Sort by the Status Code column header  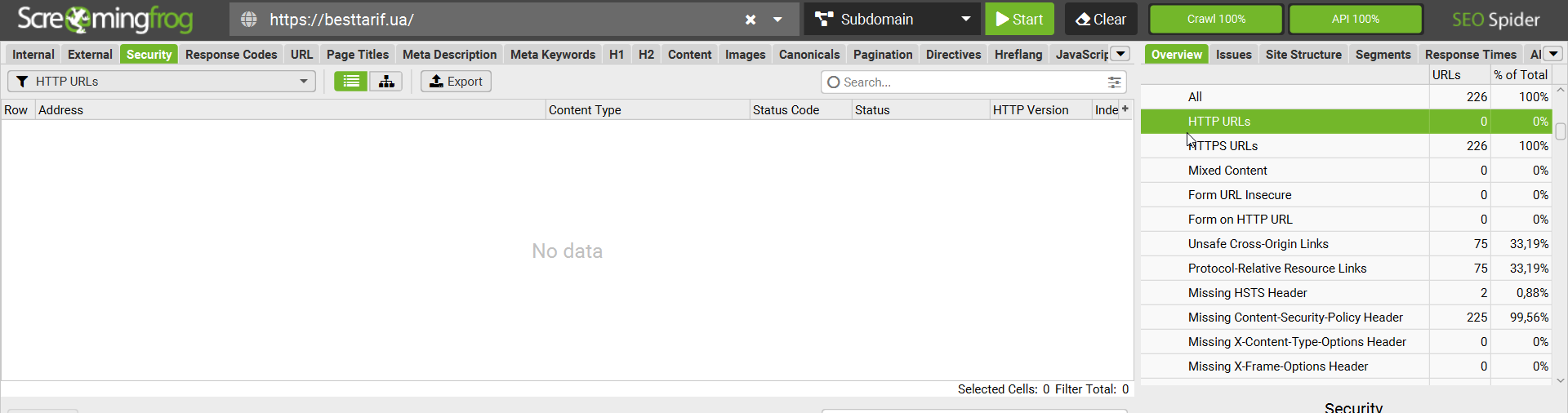[800, 110]
